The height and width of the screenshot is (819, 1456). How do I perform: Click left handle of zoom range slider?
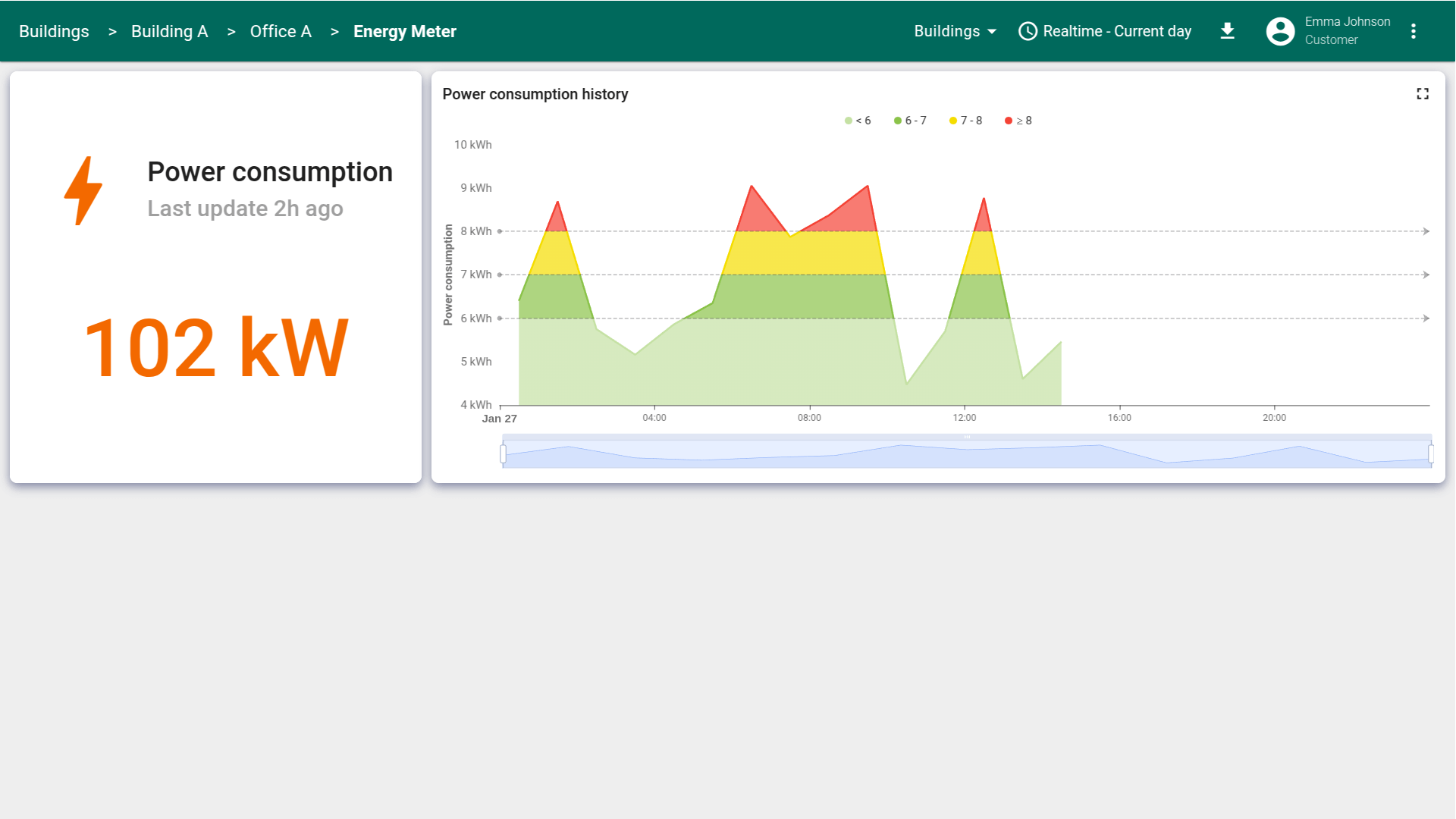[x=503, y=454]
